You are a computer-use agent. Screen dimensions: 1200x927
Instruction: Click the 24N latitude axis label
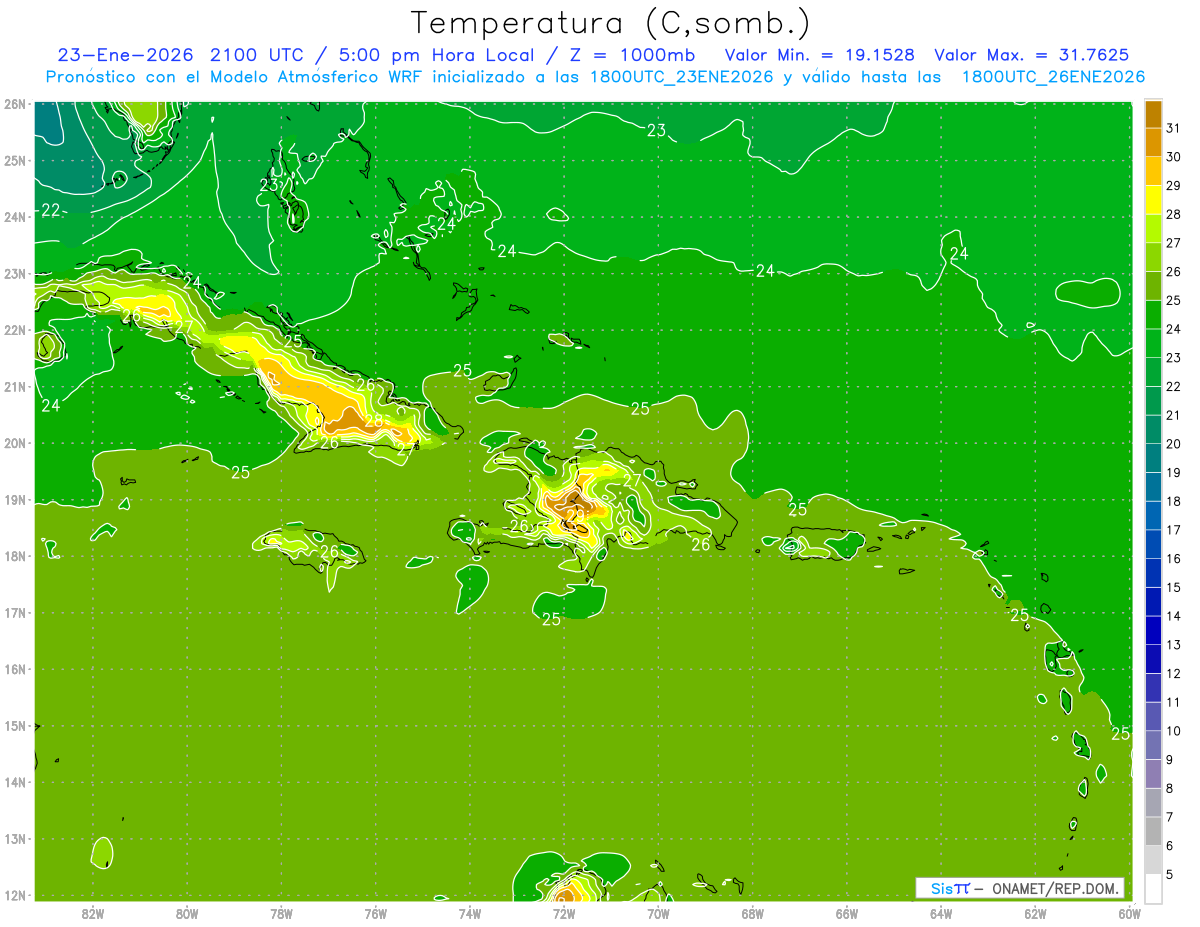point(15,217)
